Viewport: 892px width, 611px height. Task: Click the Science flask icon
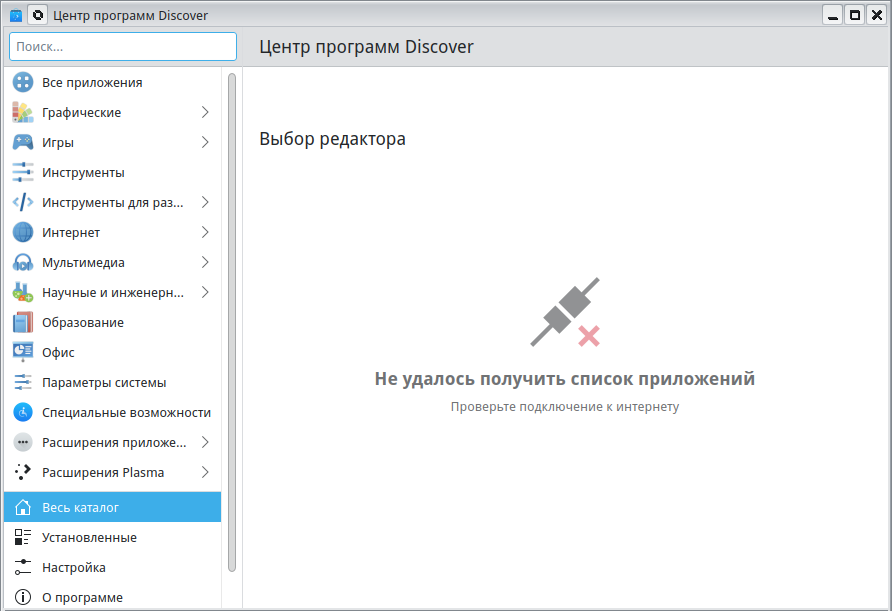coord(23,292)
